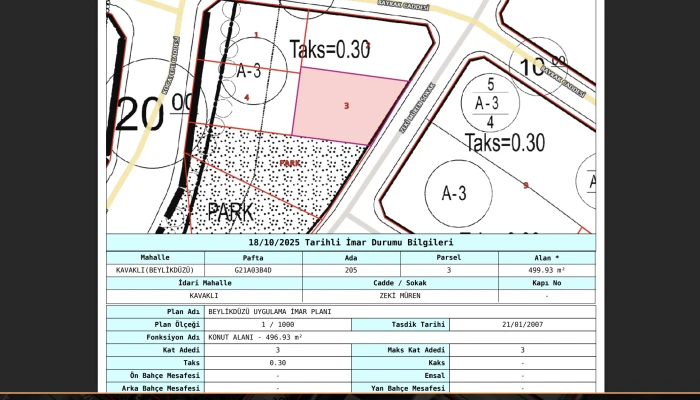Click the large black PARK text
Viewport: 700px width, 400px height.
click(230, 212)
